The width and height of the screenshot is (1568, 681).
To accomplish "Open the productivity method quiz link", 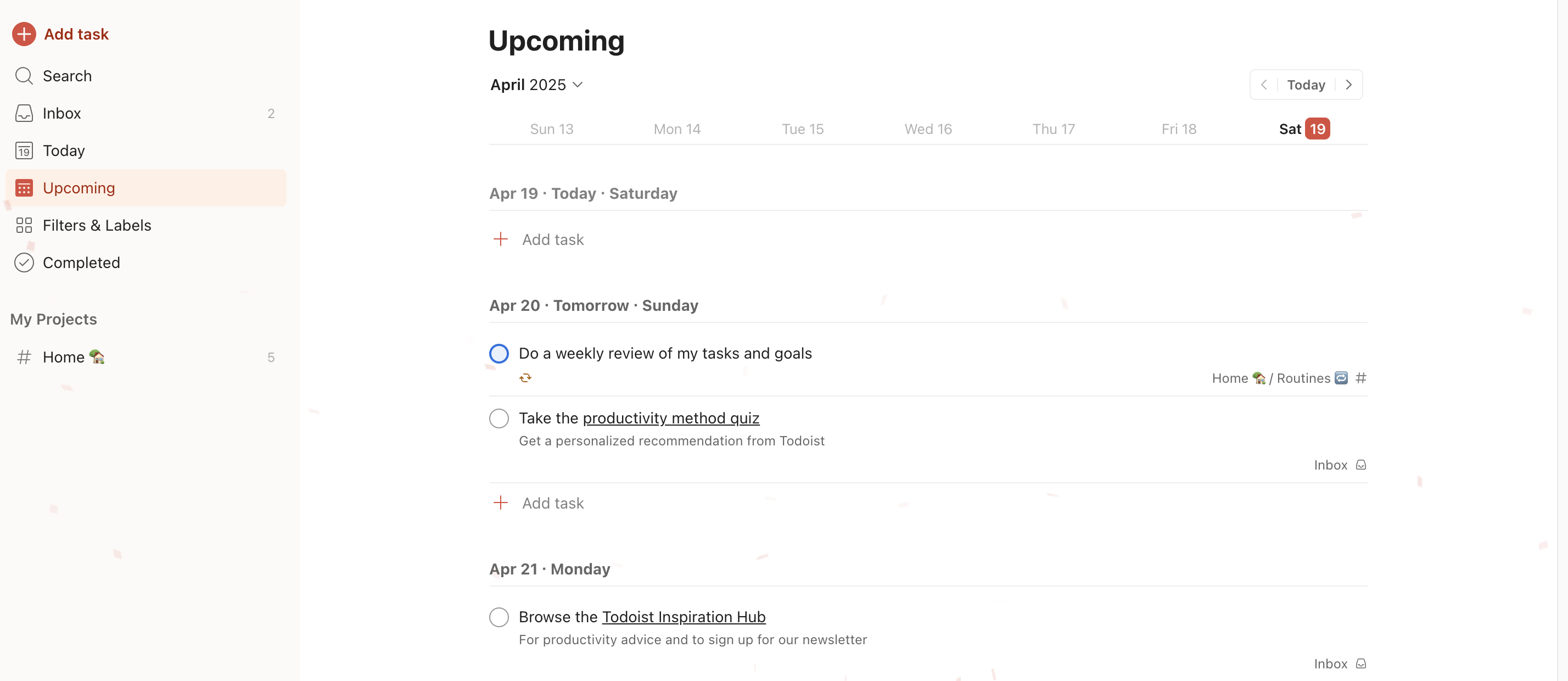I will coord(671,418).
